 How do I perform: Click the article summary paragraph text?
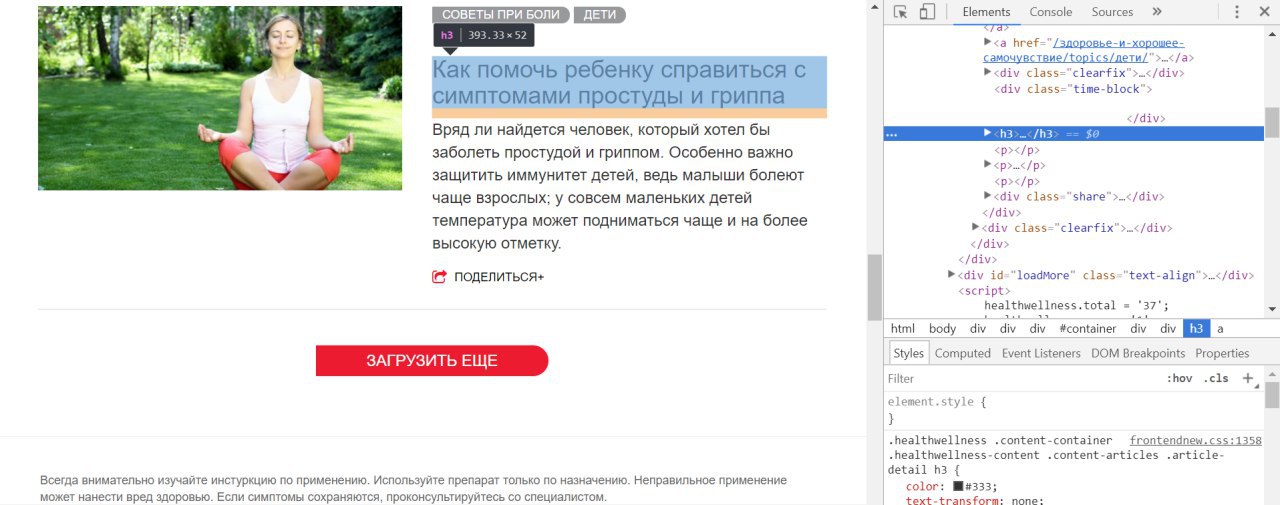click(x=620, y=187)
